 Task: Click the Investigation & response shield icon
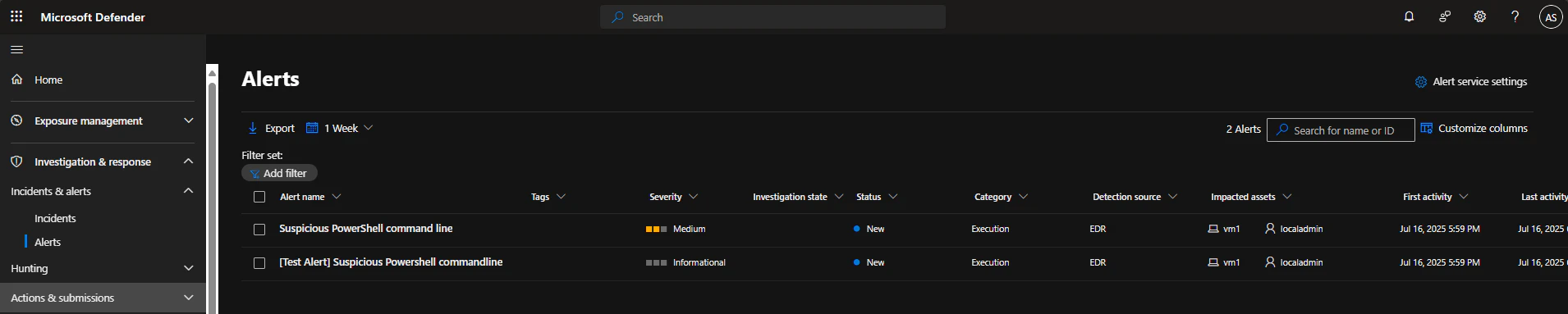(x=16, y=162)
